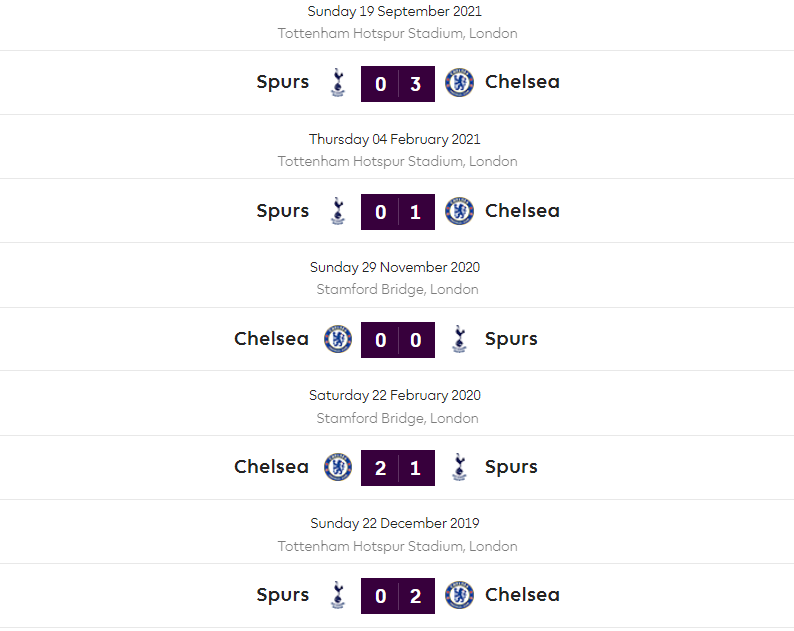Select Chelsea team name in the 0-0 match
The image size is (794, 631).
click(271, 339)
